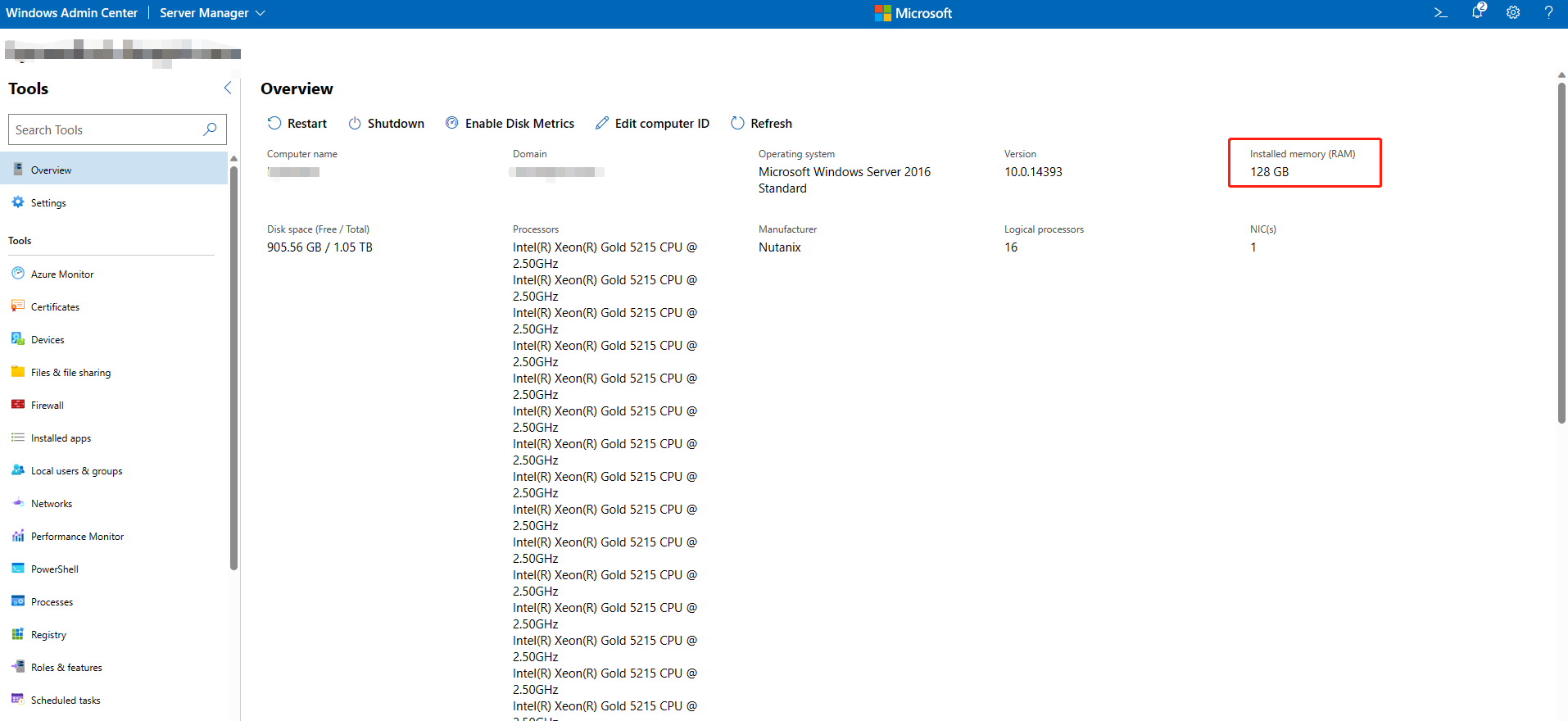Open the settings gear in header
1568x721 pixels.
click(1513, 13)
